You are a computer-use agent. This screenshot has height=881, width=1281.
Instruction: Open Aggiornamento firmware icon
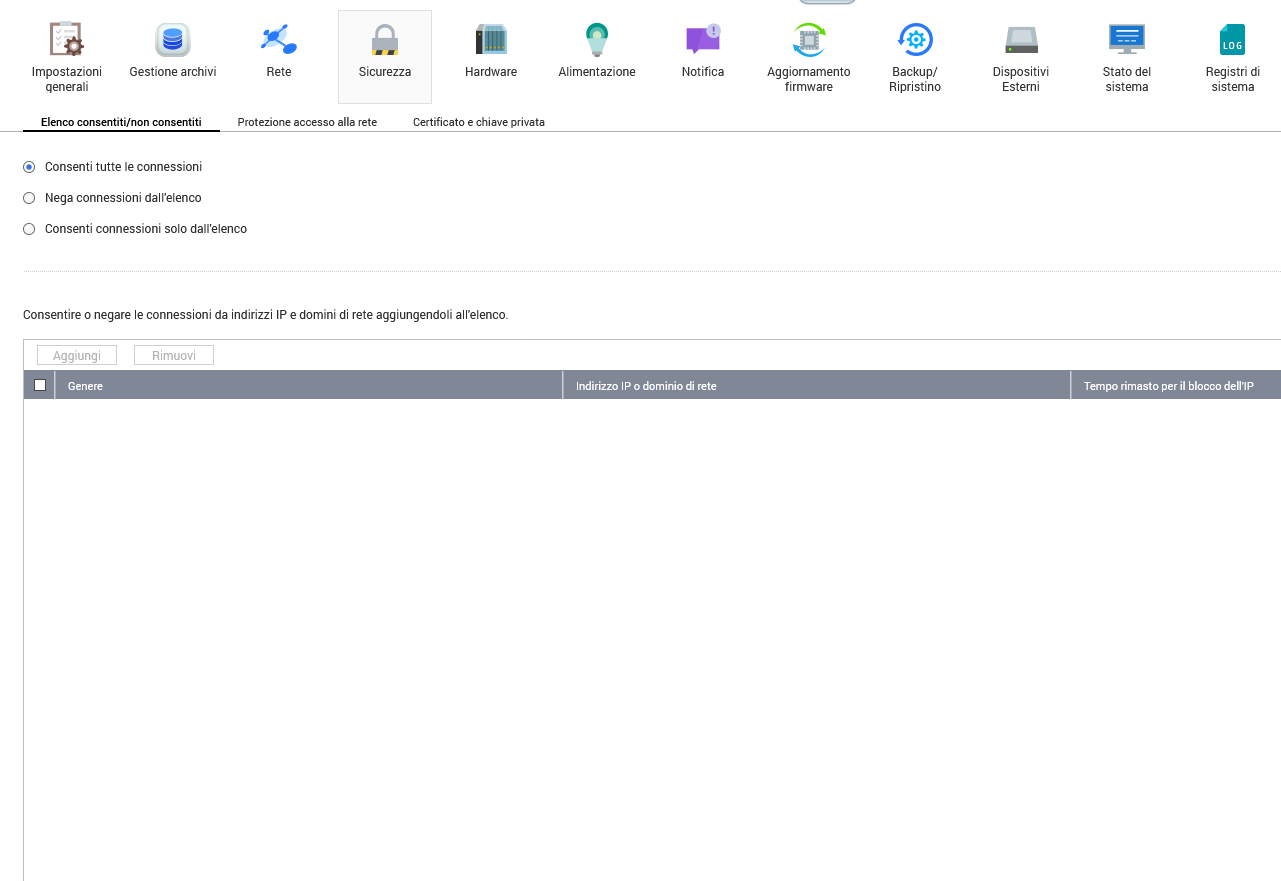coord(809,40)
